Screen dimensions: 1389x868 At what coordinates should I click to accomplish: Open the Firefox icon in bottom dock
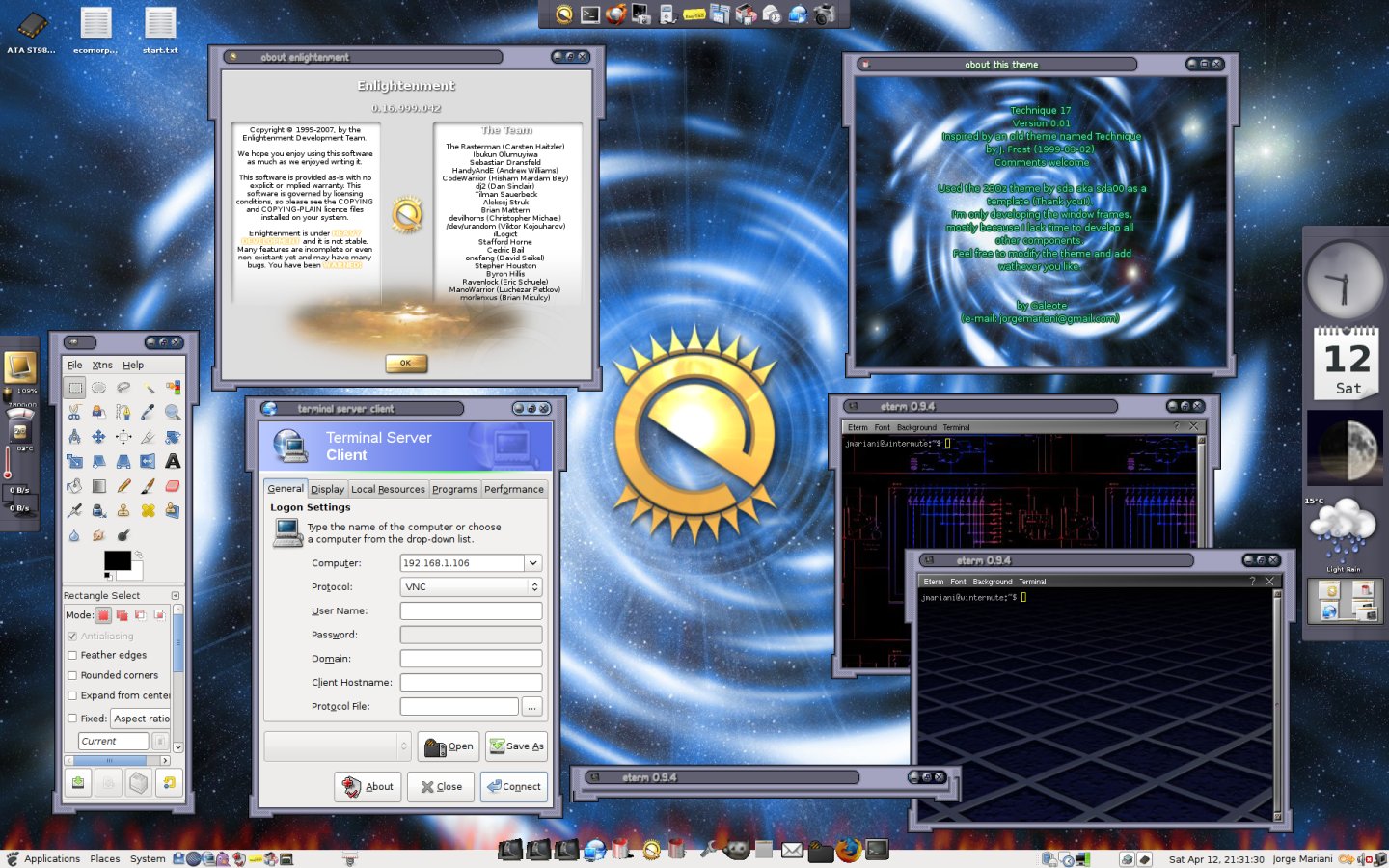click(849, 850)
